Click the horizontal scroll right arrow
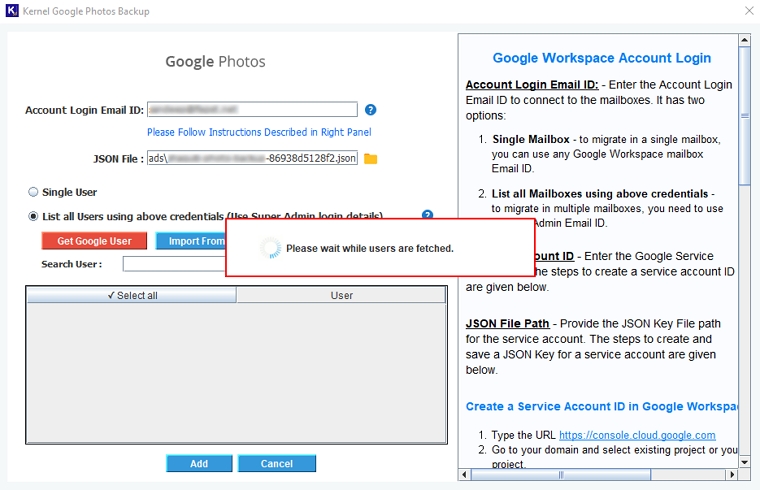The width and height of the screenshot is (760, 490). pyautogui.click(x=732, y=474)
